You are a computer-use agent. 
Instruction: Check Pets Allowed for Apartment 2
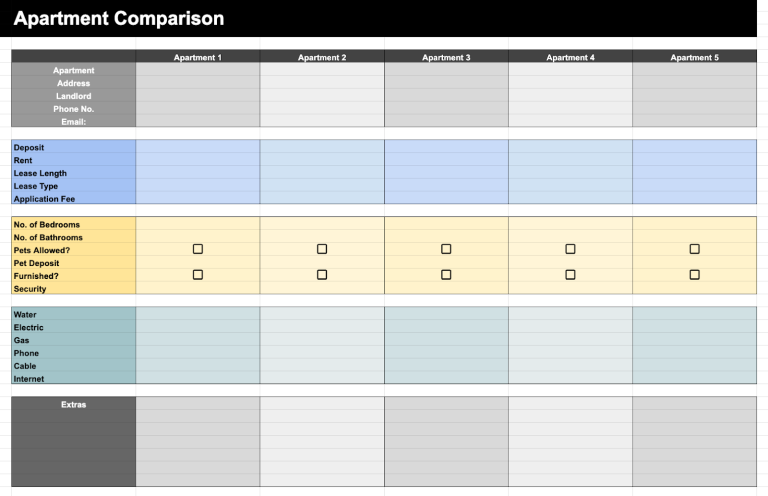(322, 249)
